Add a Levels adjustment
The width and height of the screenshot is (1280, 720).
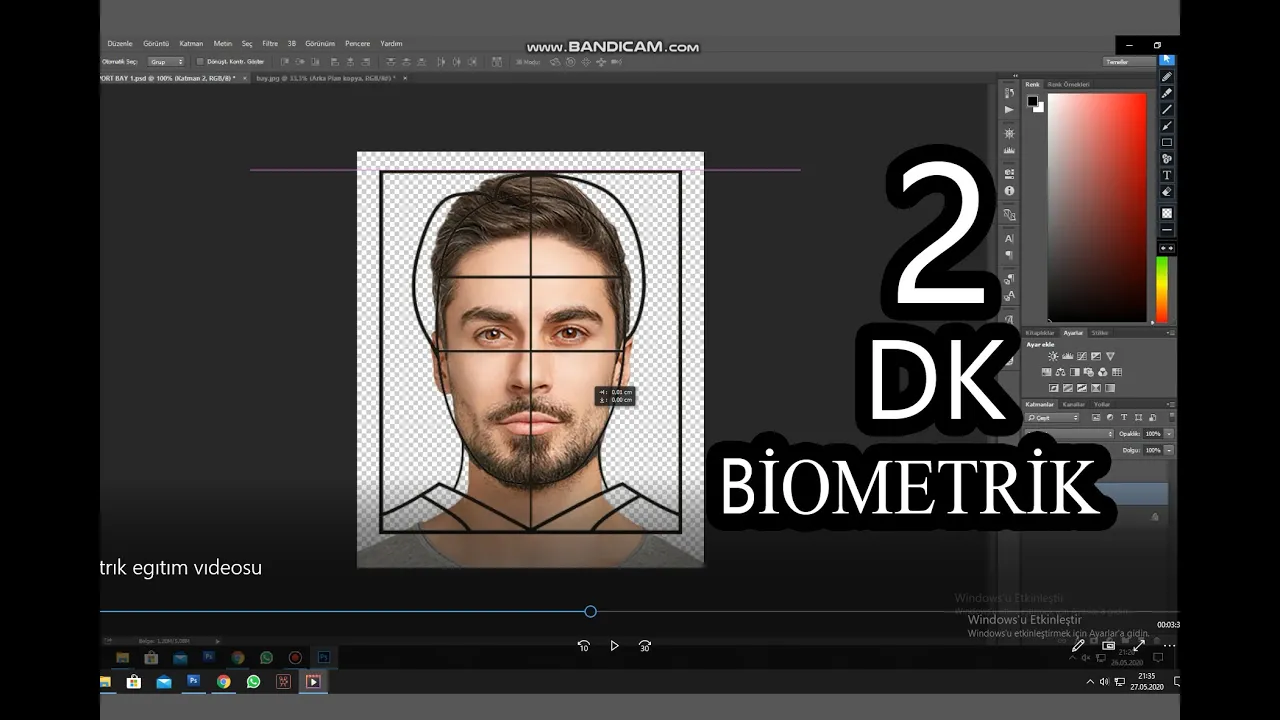pyautogui.click(x=1067, y=356)
